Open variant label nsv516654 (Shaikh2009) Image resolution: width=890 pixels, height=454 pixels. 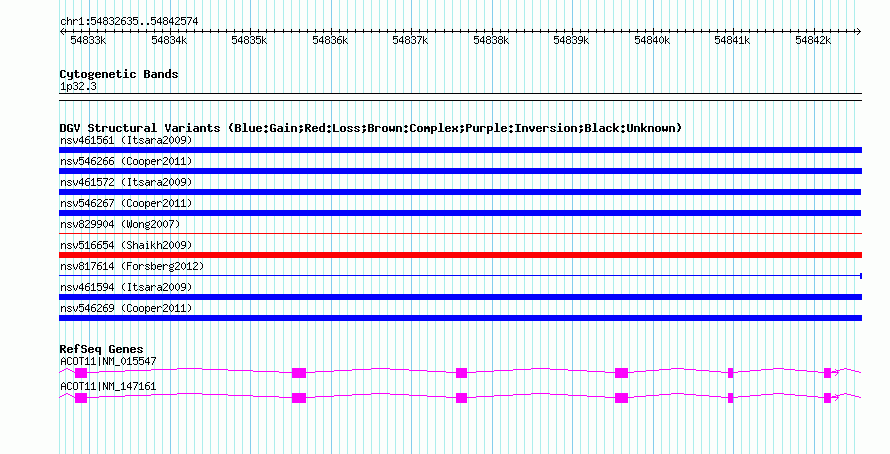coord(126,245)
